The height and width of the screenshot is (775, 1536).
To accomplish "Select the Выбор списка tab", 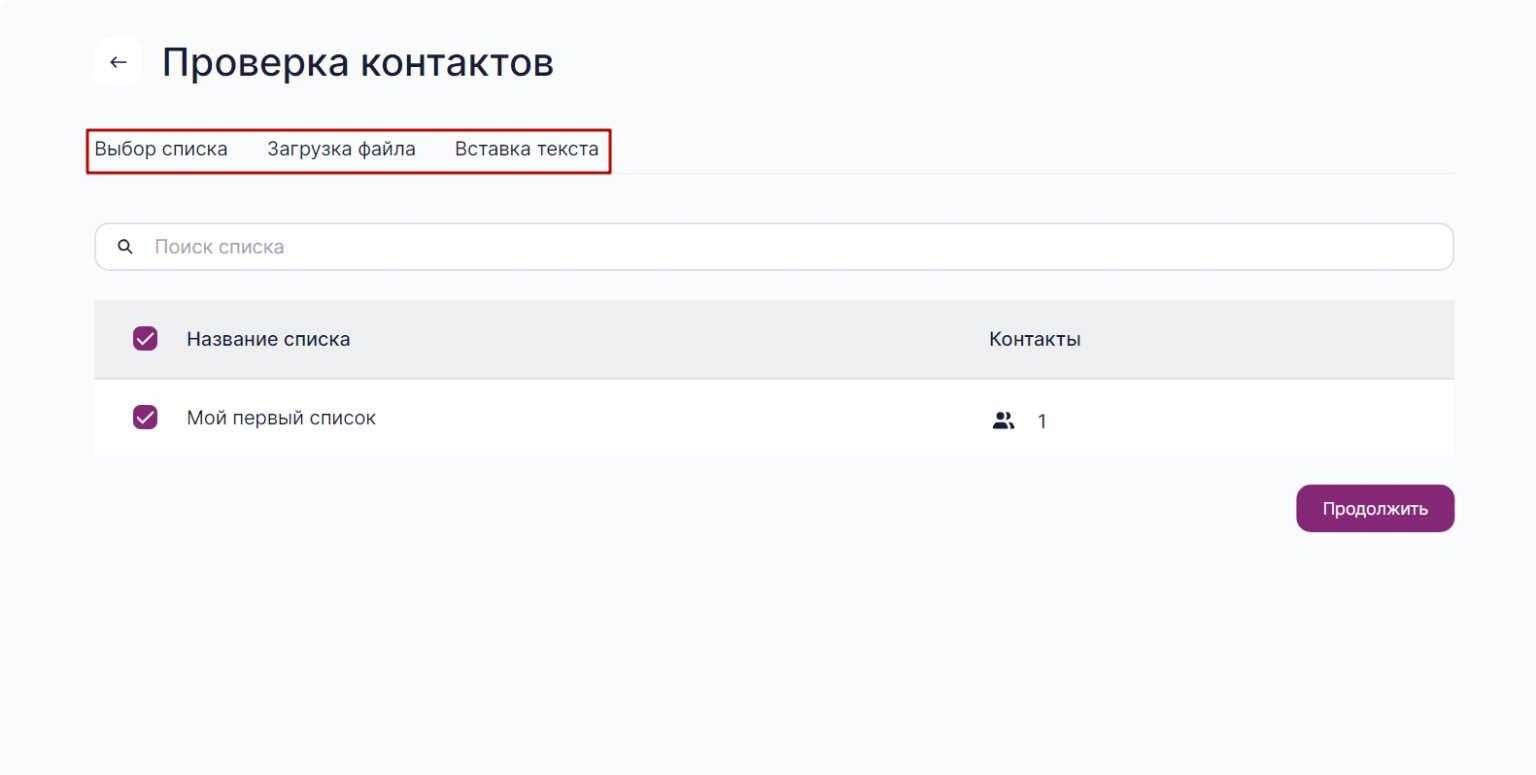I will pyautogui.click(x=161, y=148).
